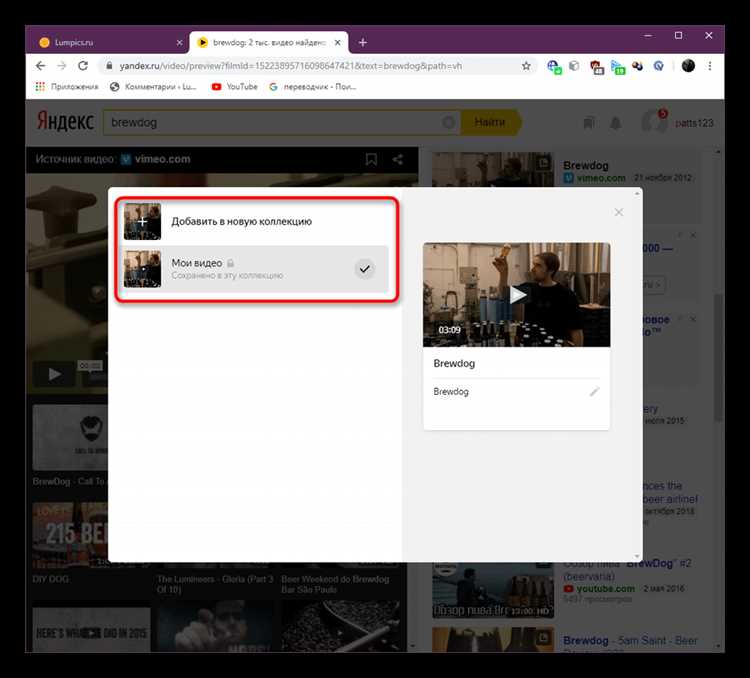Open the BrewDog Call To related thumbnail
Viewport: 750px width, 678px height.
pos(70,438)
